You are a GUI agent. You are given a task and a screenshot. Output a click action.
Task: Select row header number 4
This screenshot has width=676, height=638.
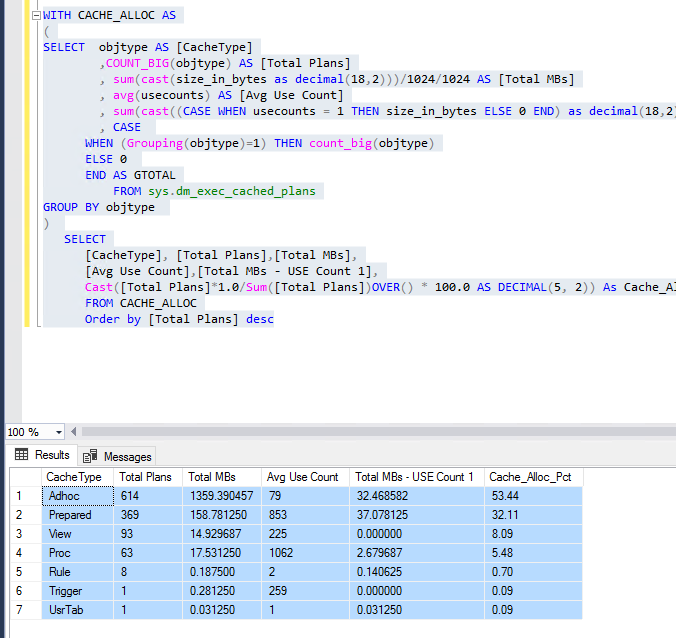[26, 553]
